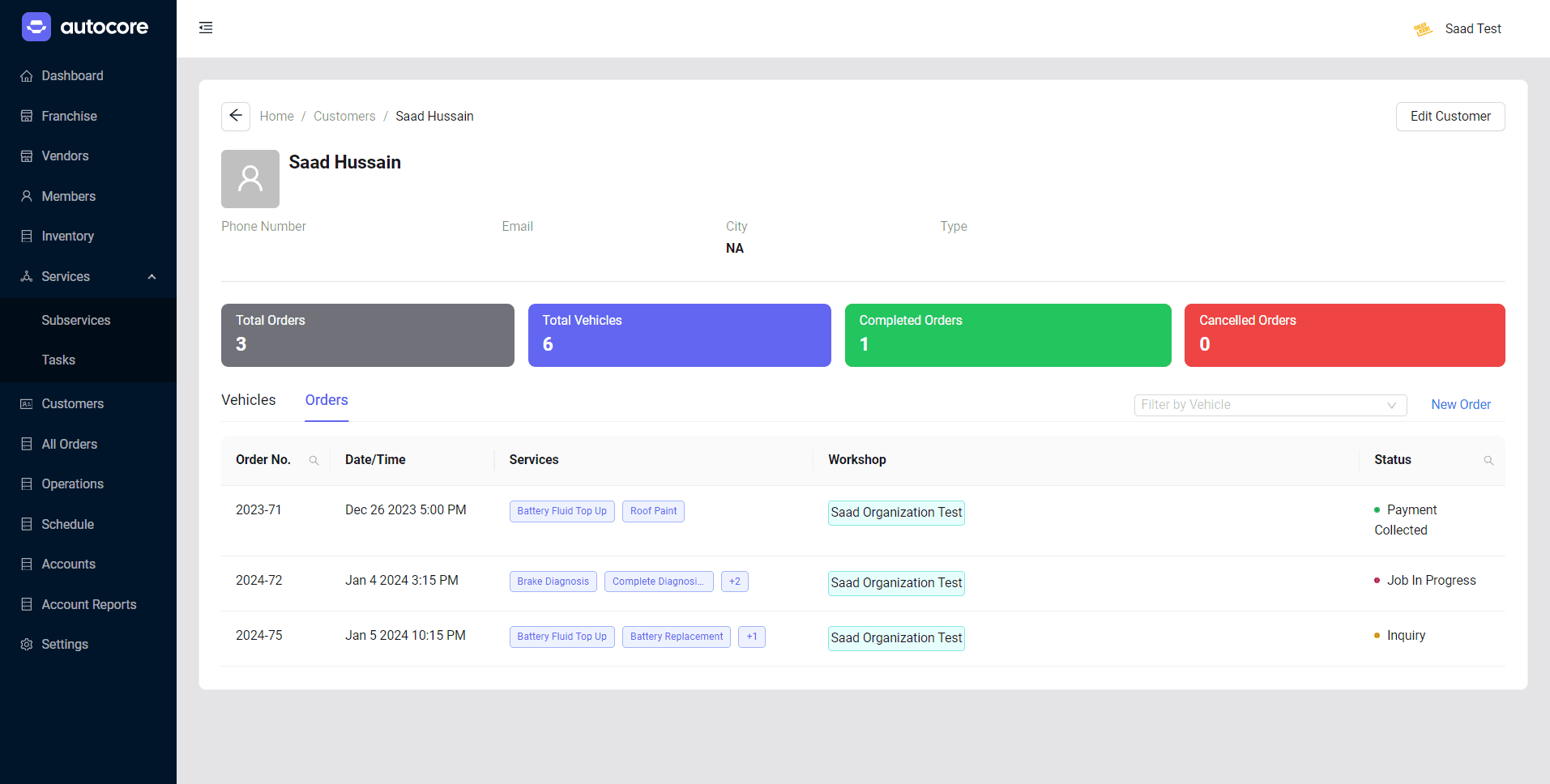Collapse the sidebar with the menu-fold icon
The height and width of the screenshot is (784, 1550).
click(206, 28)
